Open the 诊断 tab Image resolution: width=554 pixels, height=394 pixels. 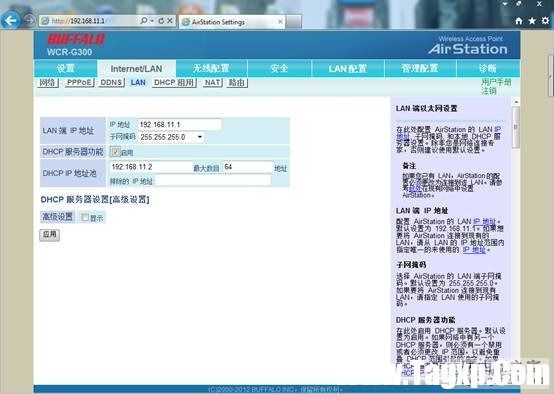(488, 68)
